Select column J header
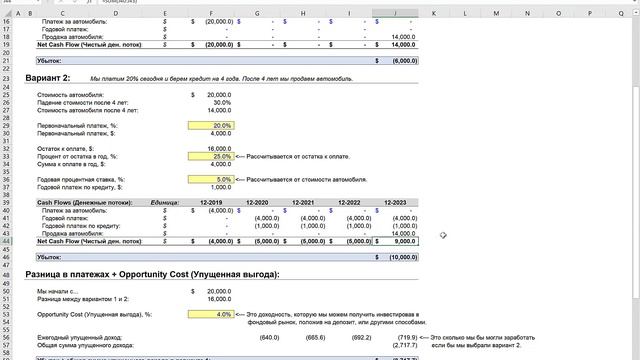The height and width of the screenshot is (360, 640). click(x=395, y=13)
